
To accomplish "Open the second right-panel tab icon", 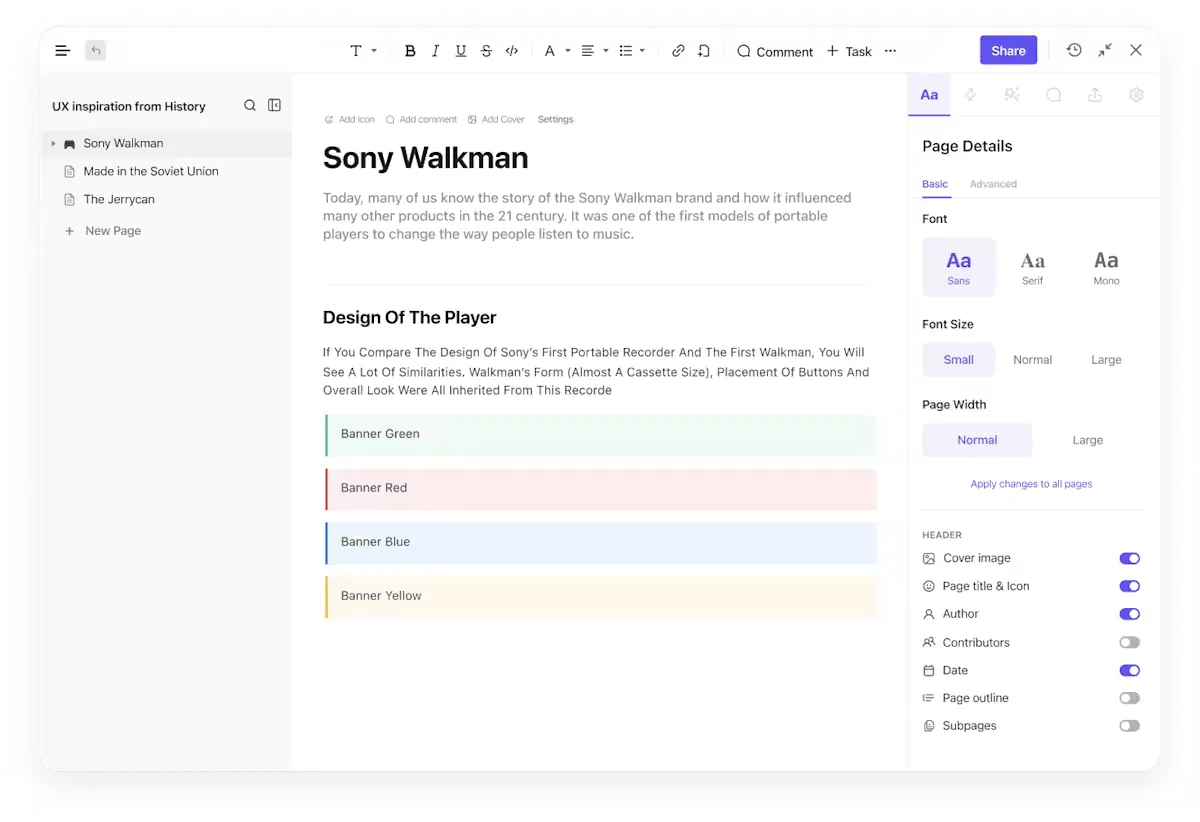I will pos(970,95).
